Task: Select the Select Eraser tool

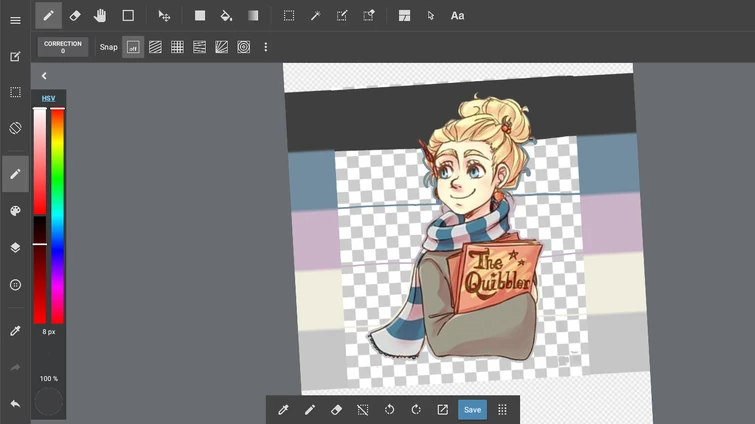Action: point(368,16)
